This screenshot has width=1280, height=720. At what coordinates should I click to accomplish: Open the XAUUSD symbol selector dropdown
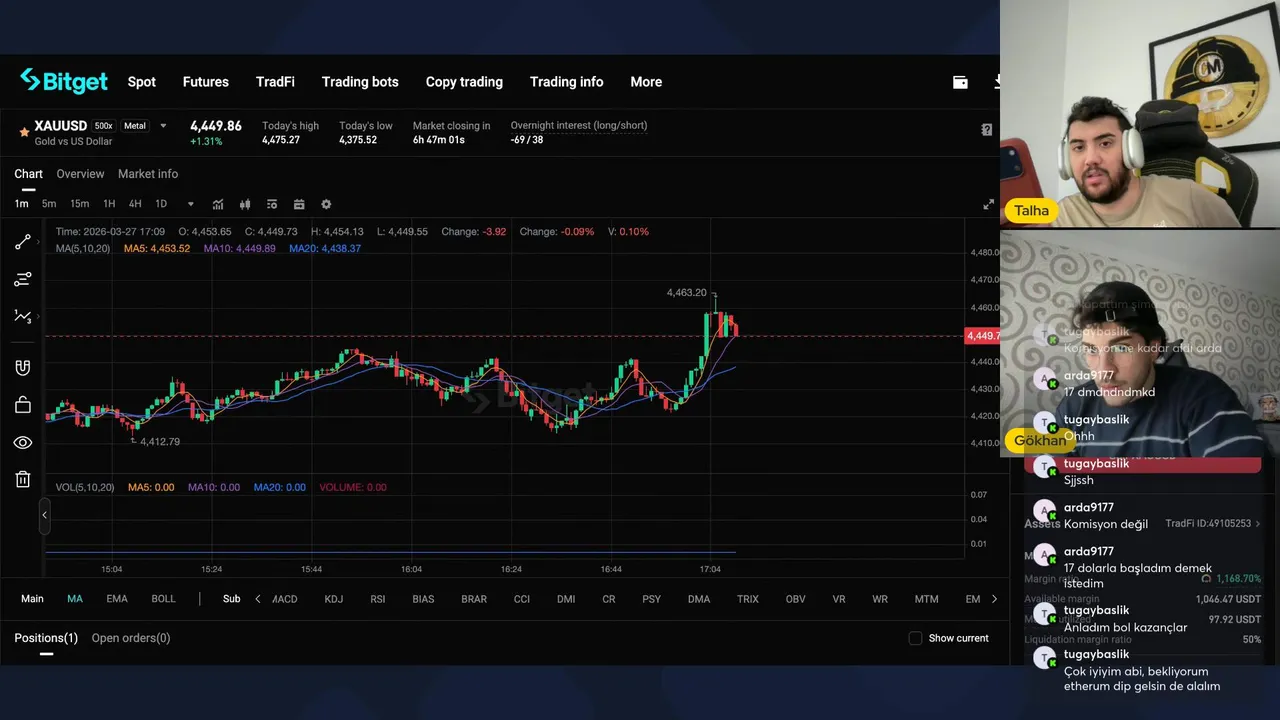pos(164,126)
